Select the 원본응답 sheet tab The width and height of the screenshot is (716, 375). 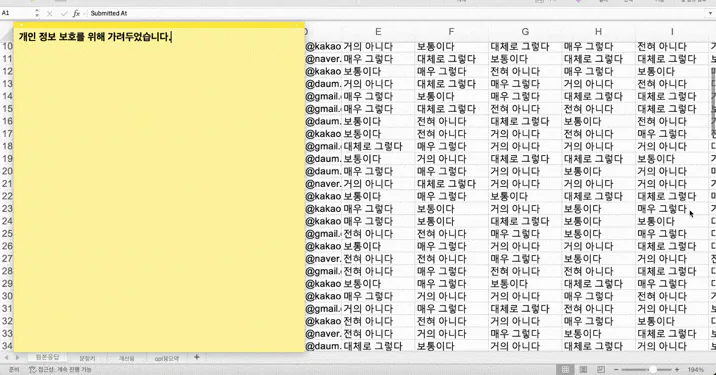click(47, 357)
